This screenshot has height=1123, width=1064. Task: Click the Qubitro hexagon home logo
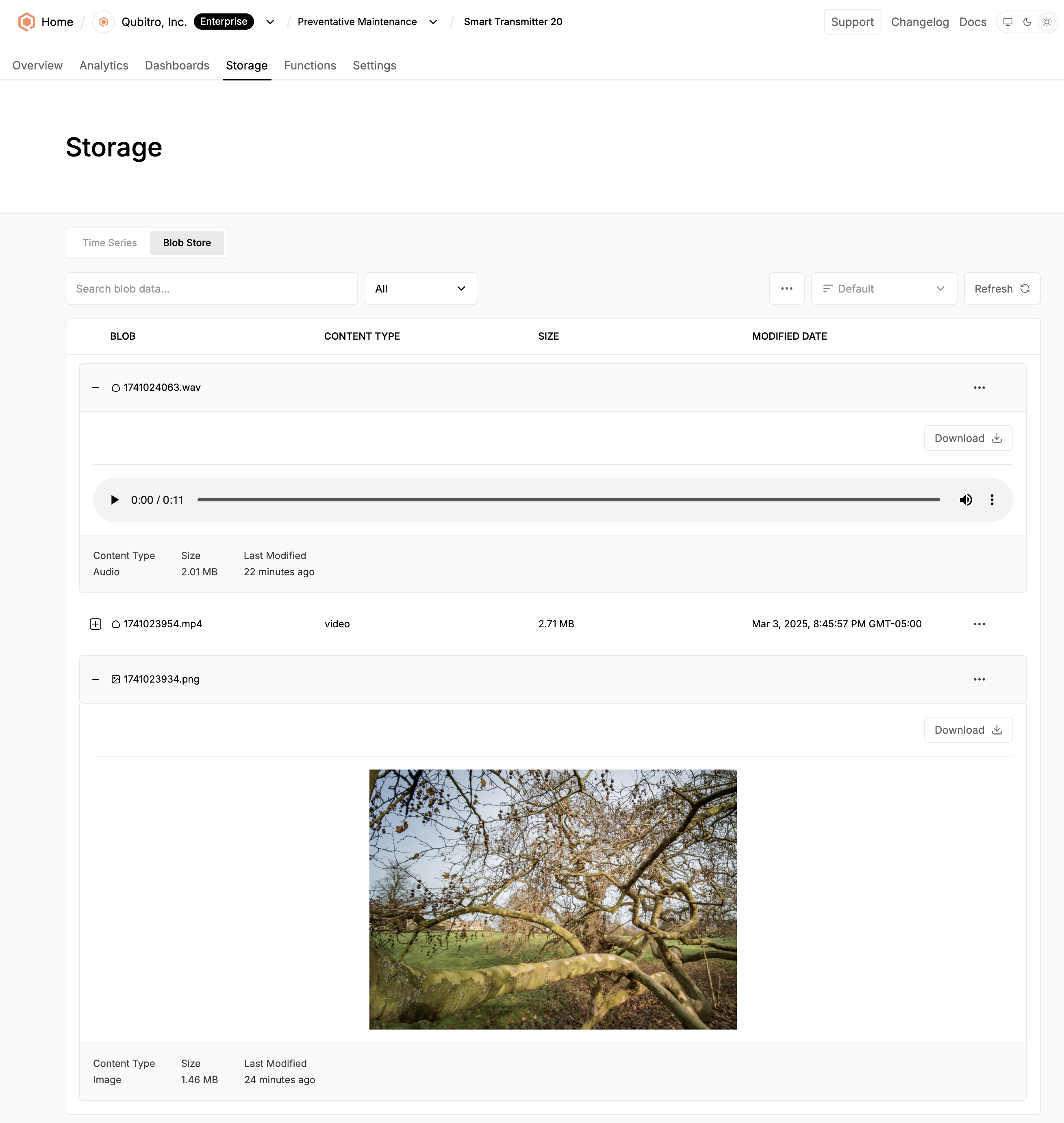26,22
